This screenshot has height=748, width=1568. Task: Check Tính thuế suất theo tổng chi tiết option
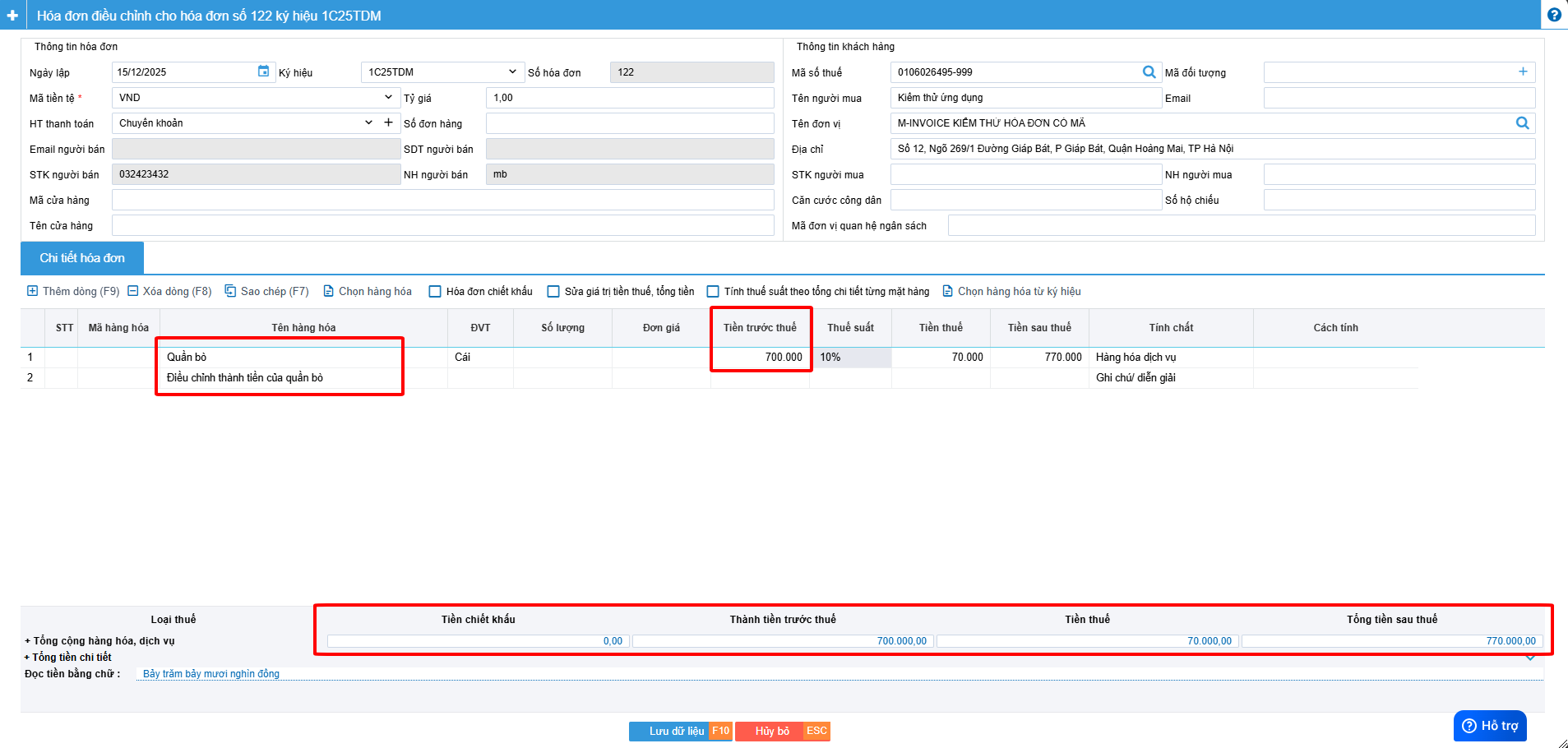(714, 292)
